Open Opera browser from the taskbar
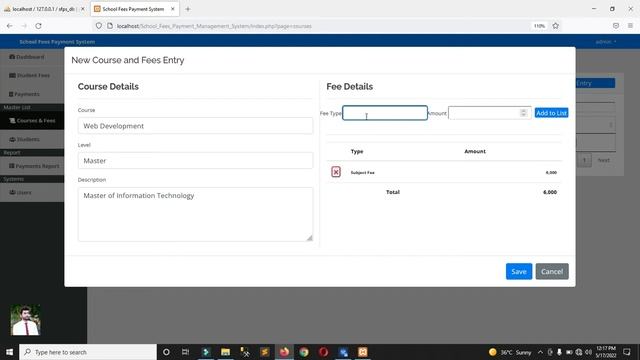 pyautogui.click(x=323, y=352)
